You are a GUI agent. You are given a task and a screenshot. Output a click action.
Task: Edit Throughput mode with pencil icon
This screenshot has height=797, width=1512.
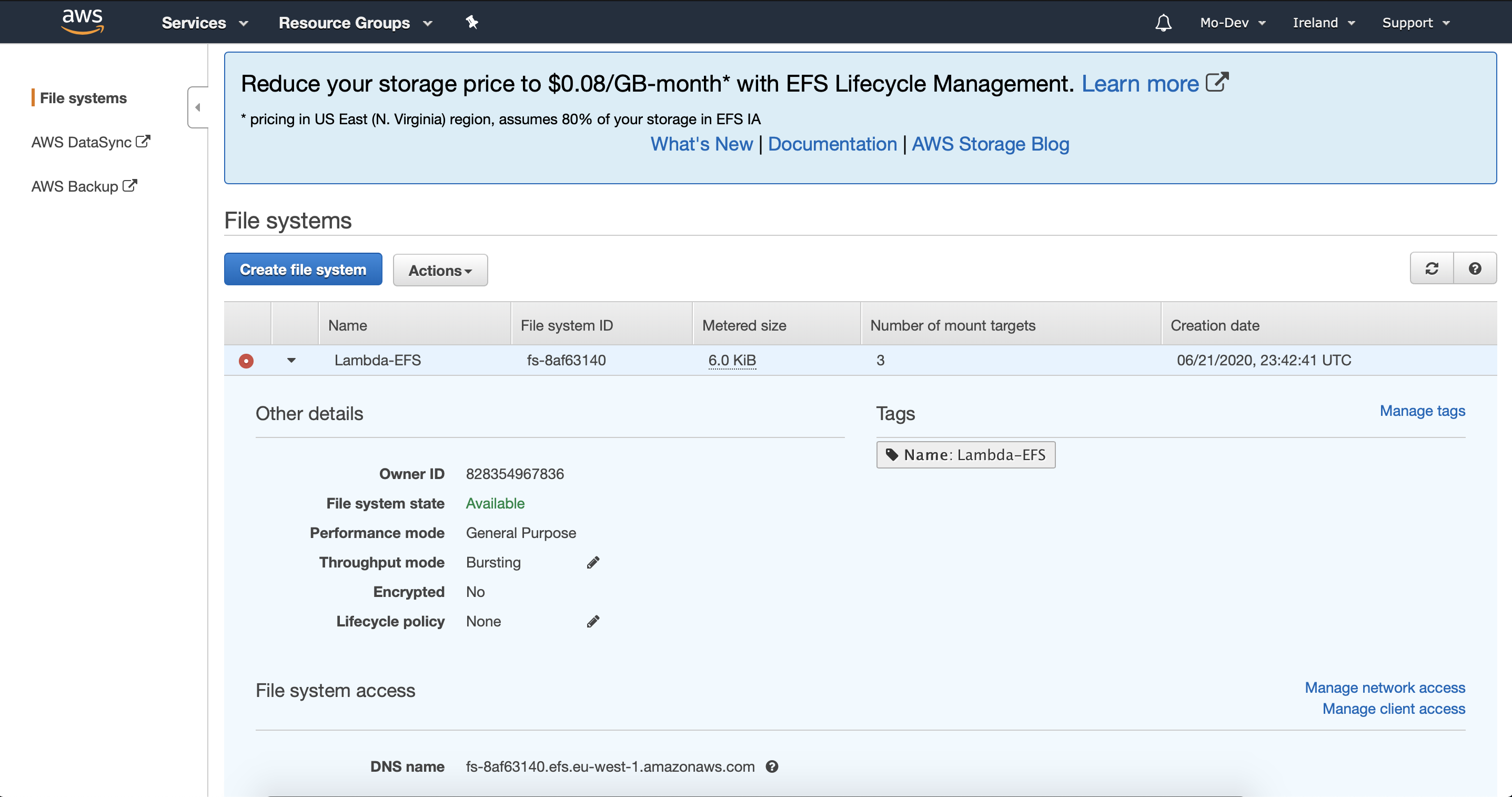(x=593, y=563)
